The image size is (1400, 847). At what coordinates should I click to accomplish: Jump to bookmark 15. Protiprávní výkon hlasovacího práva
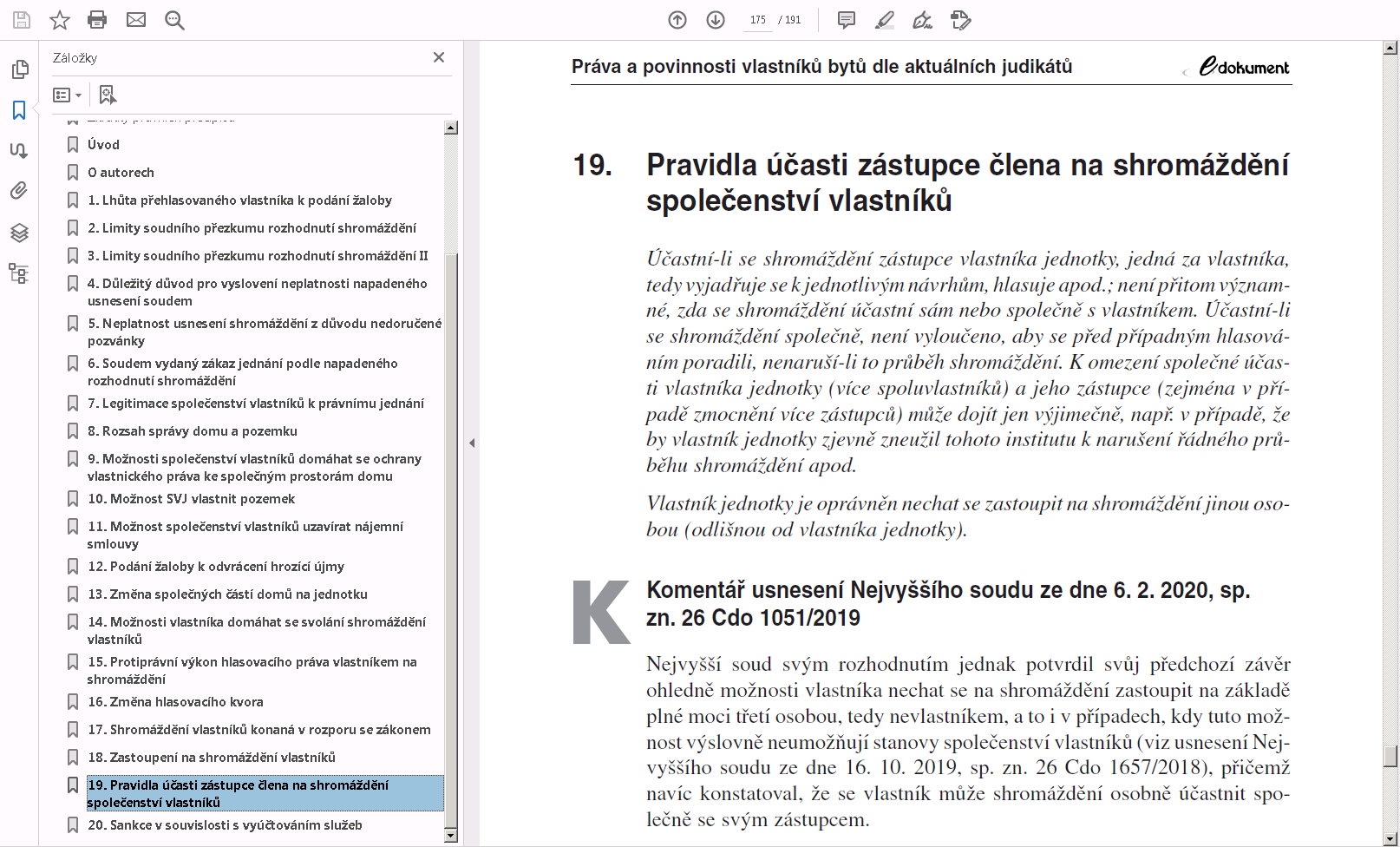click(x=252, y=671)
